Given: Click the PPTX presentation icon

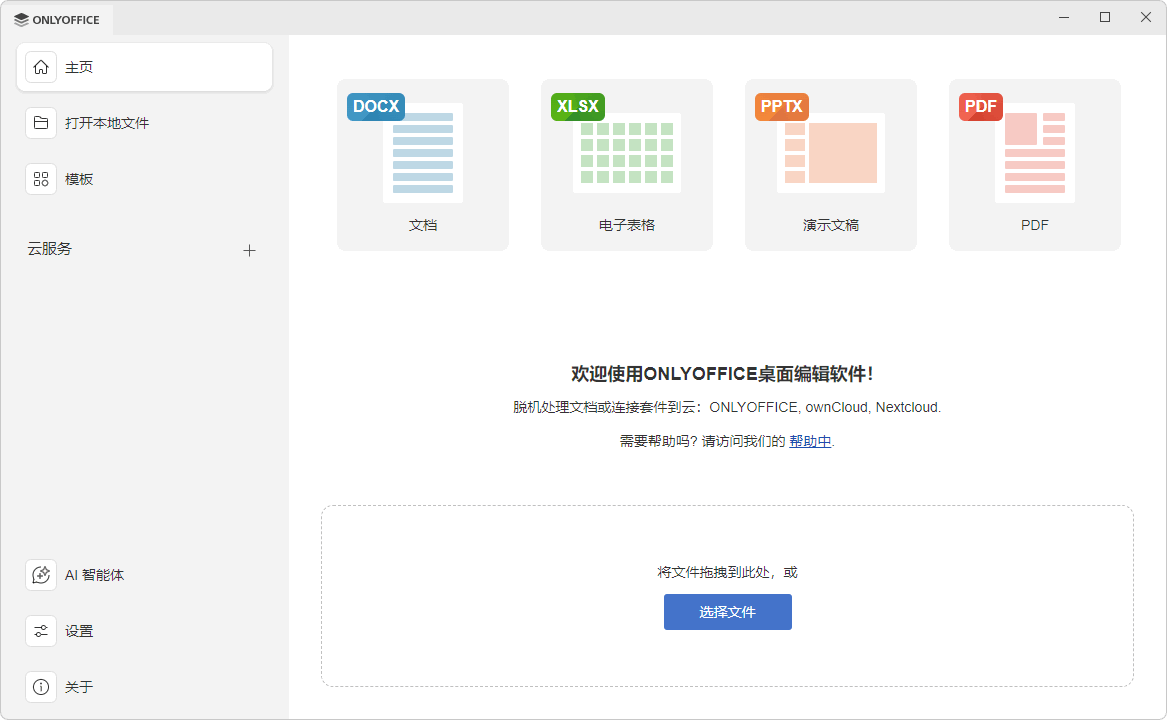Looking at the screenshot, I should pyautogui.click(x=819, y=144).
